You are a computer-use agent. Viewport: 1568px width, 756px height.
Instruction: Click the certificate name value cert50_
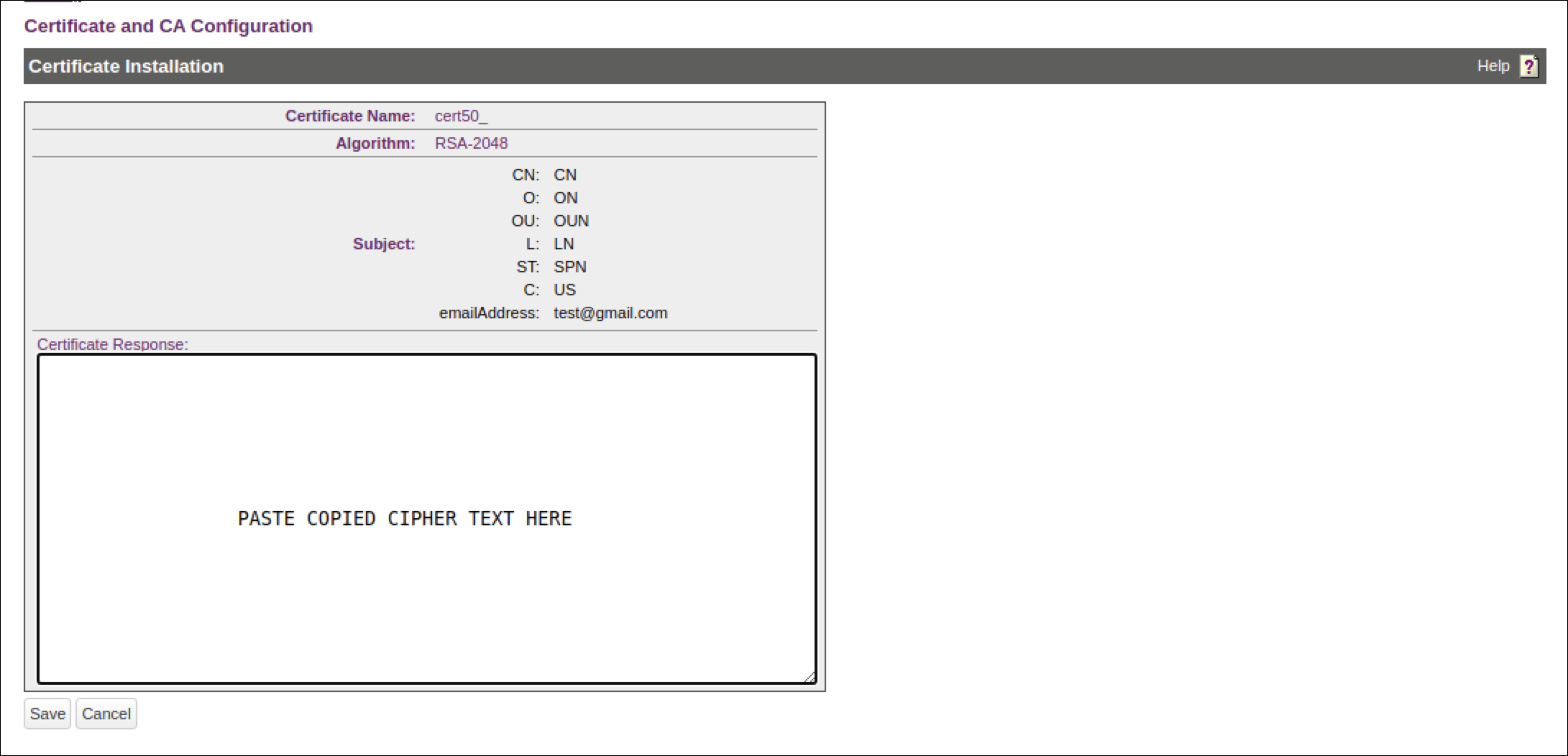pyautogui.click(x=460, y=116)
